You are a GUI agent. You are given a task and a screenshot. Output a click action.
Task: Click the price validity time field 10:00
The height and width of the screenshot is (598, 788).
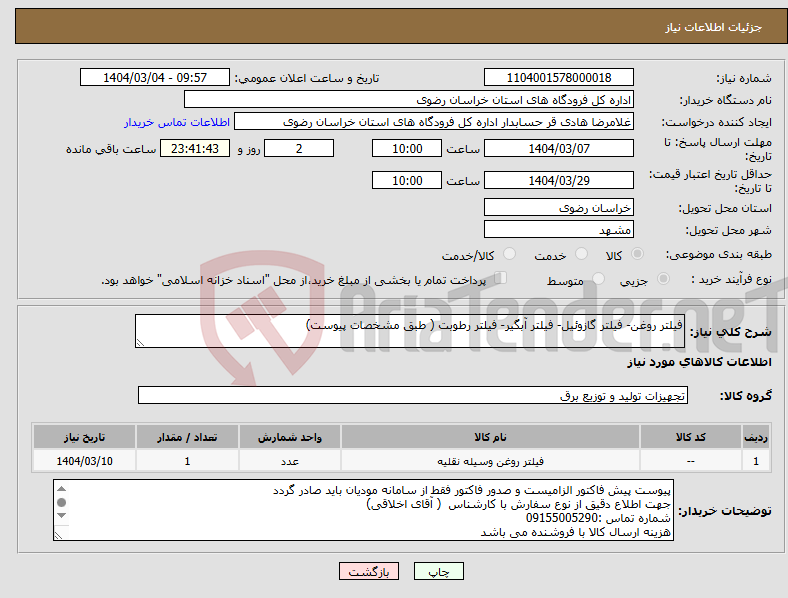407,180
